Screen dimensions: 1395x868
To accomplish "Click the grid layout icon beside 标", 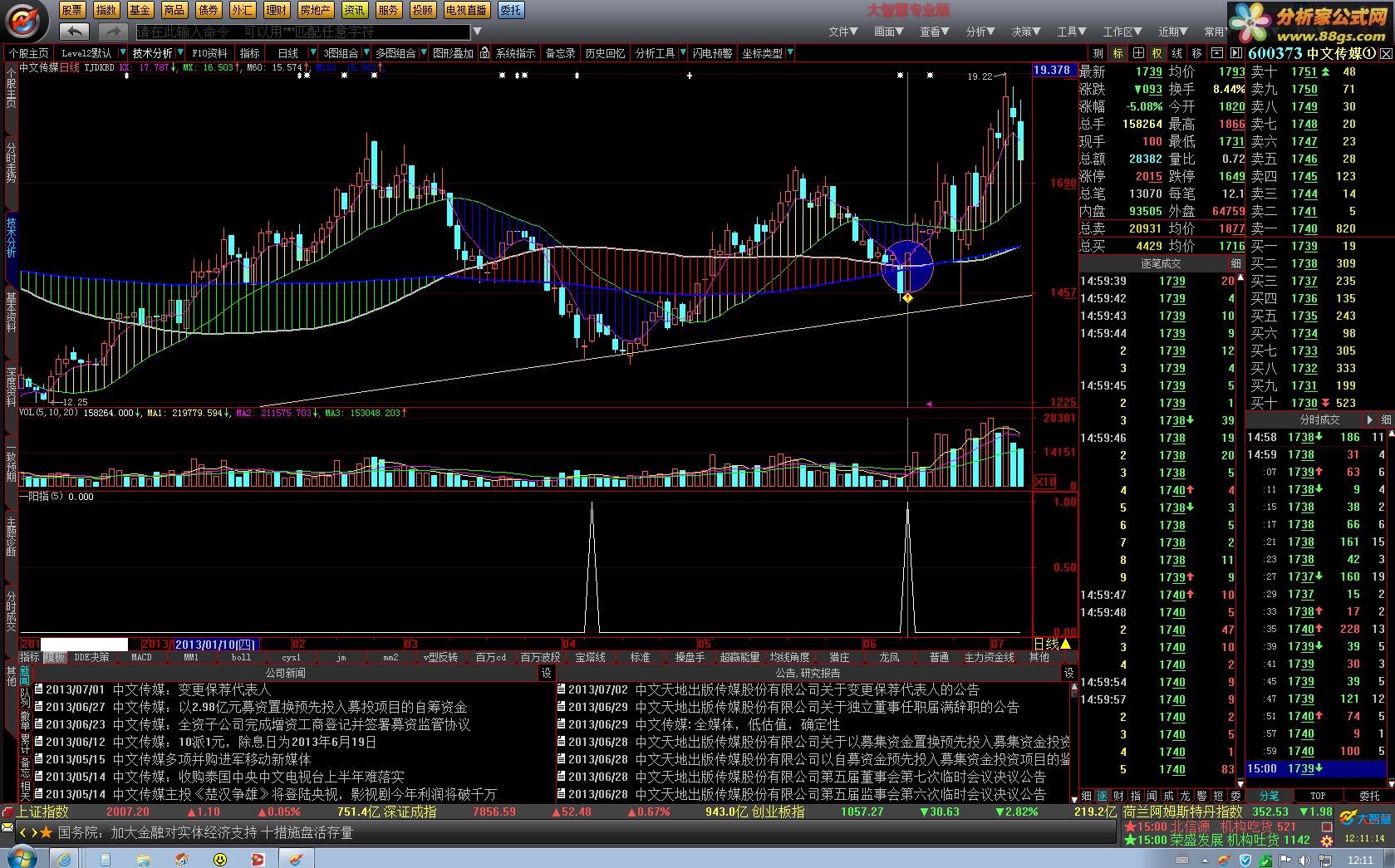I will (1138, 53).
